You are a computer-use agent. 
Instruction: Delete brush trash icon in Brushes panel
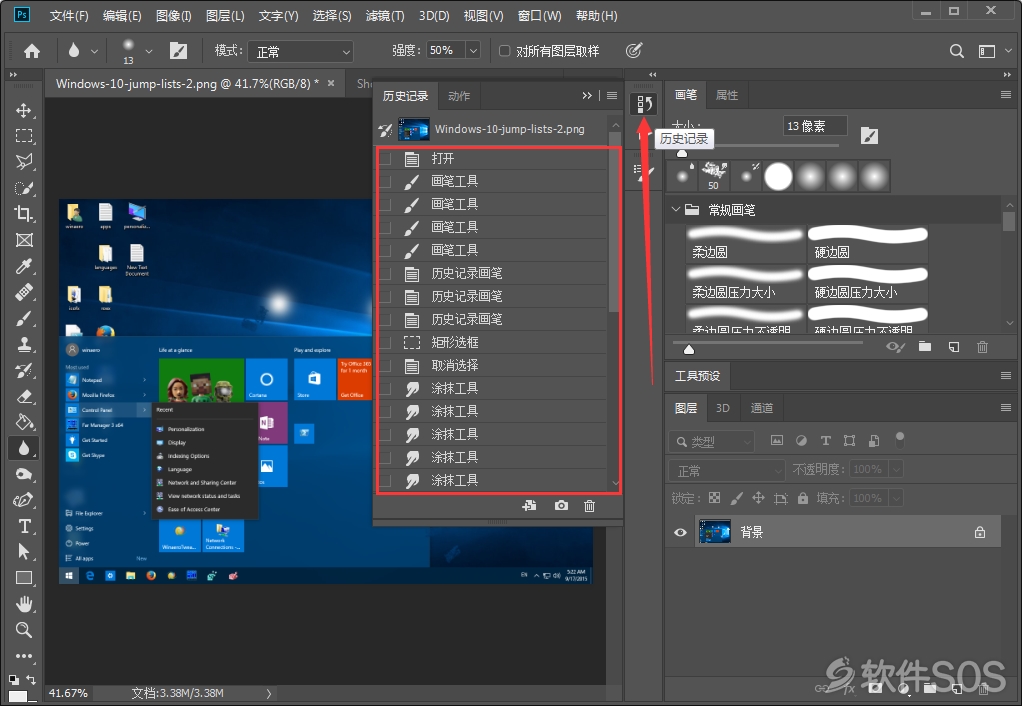pos(982,347)
